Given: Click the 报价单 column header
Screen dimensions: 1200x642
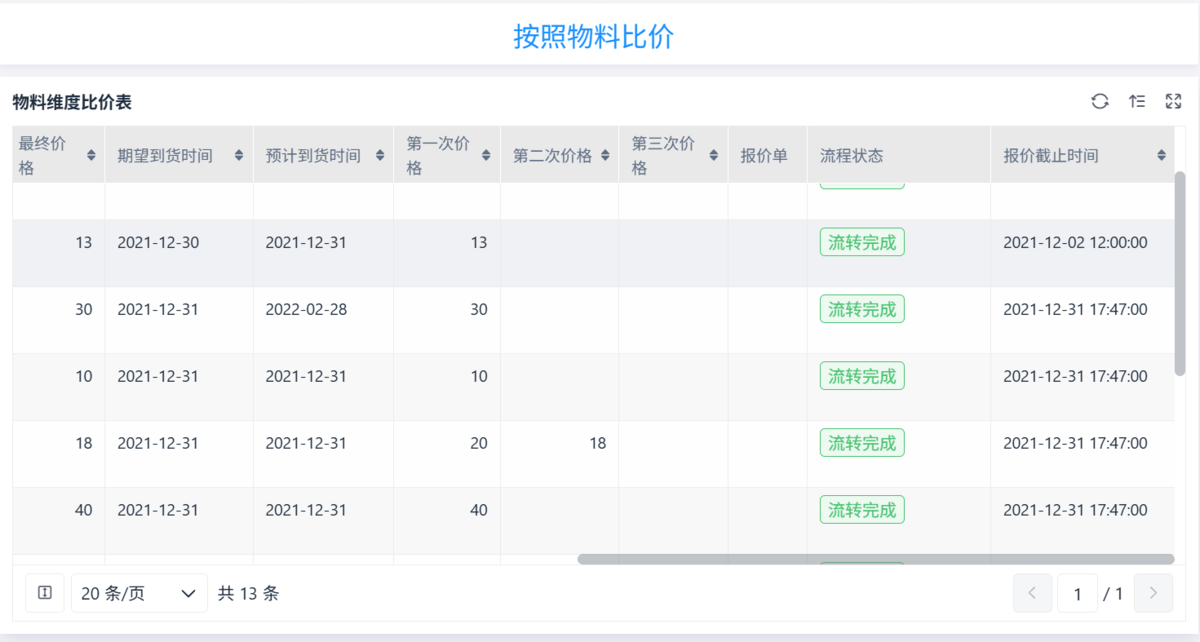Looking at the screenshot, I should [764, 155].
